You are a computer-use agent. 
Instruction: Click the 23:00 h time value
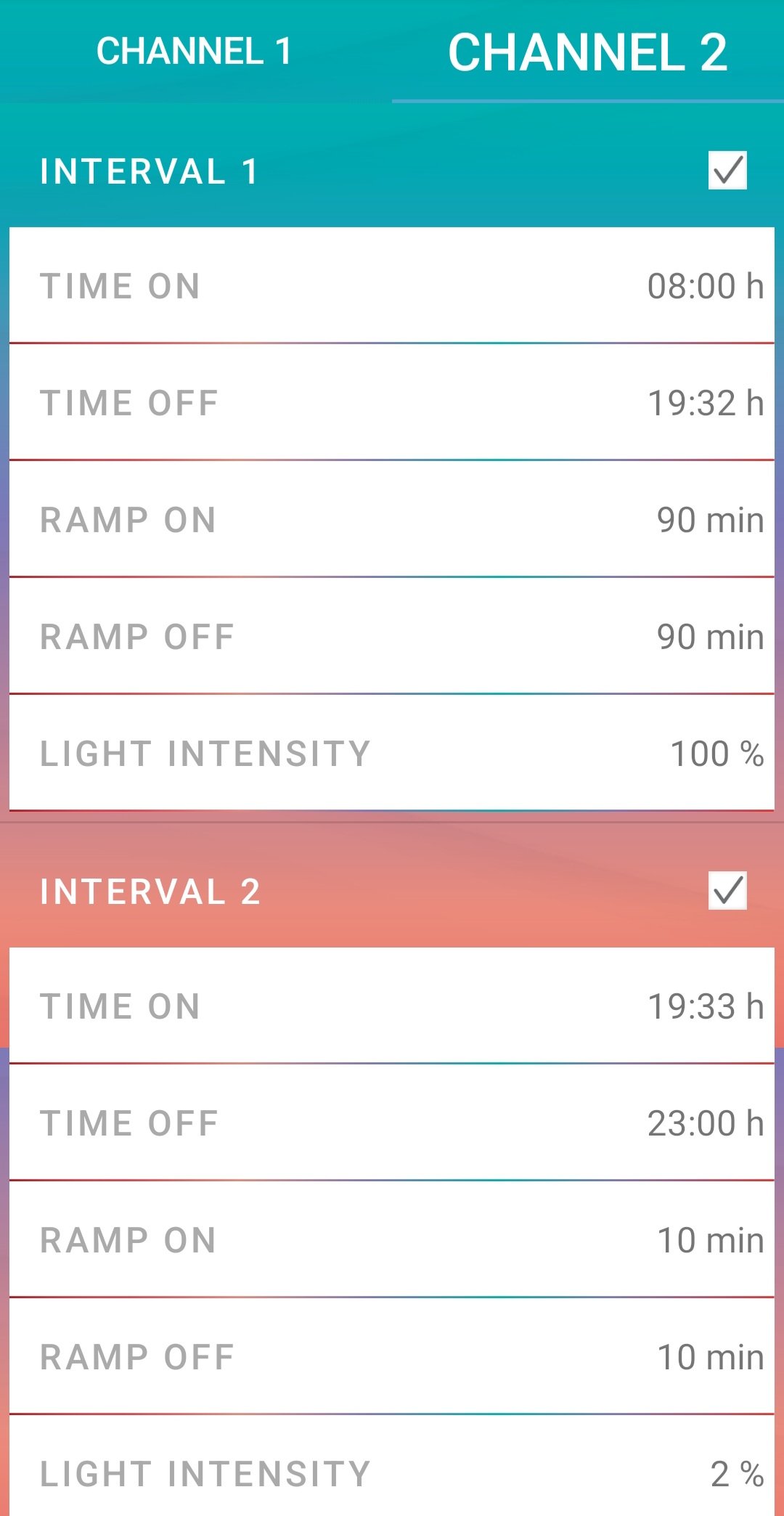click(x=705, y=1123)
